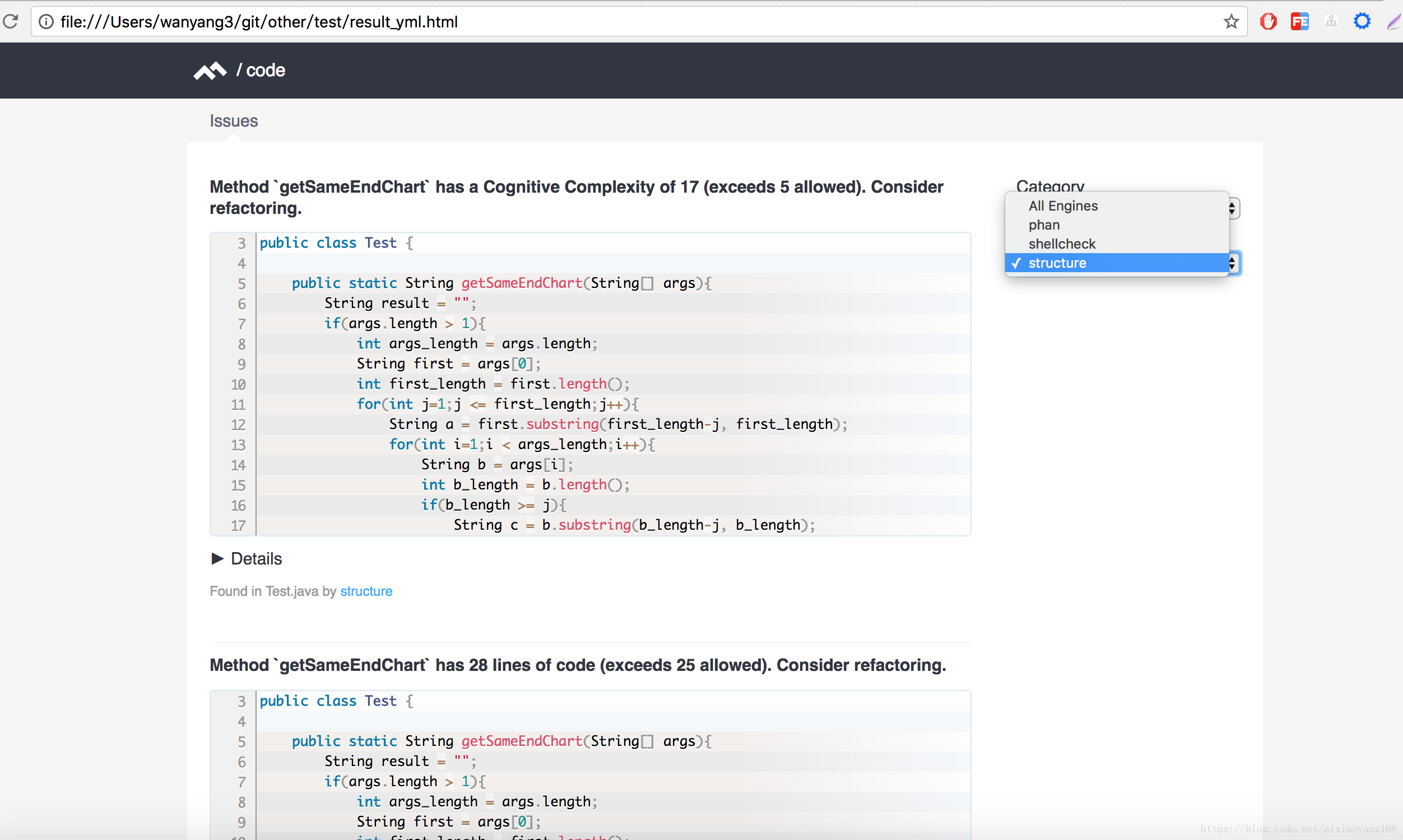Select 'String first = args[0];' in the second code block
The width and height of the screenshot is (1403, 840).
click(448, 822)
